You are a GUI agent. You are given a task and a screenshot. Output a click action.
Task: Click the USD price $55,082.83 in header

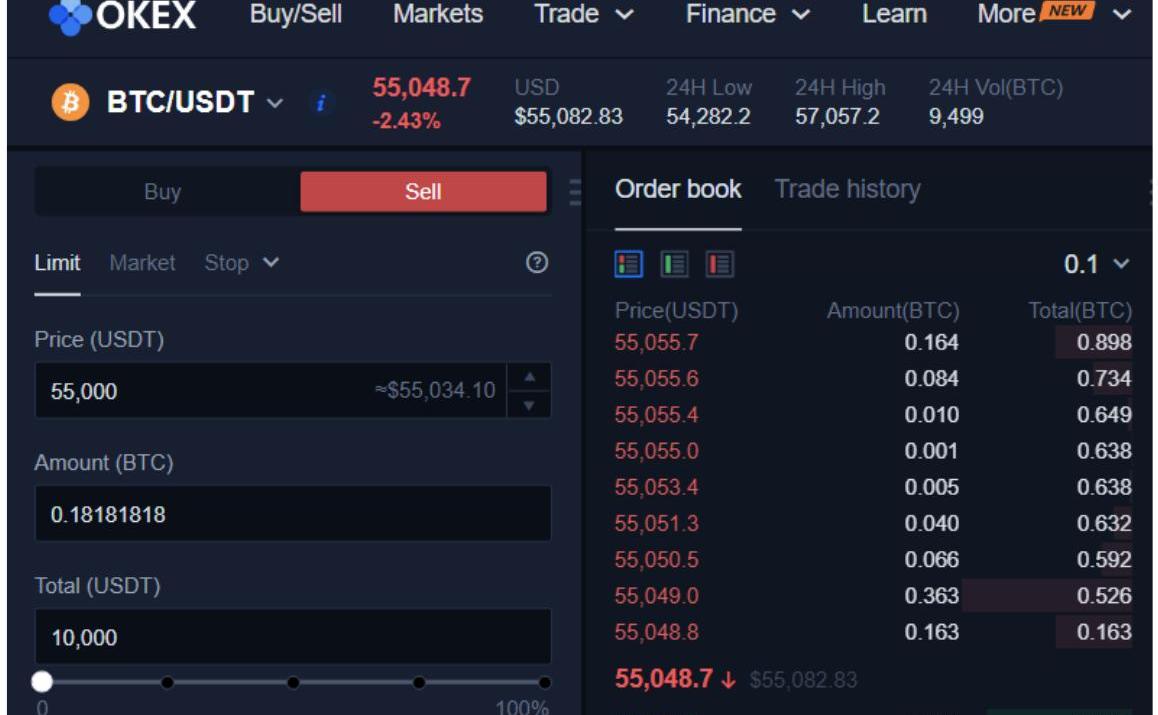click(x=569, y=117)
